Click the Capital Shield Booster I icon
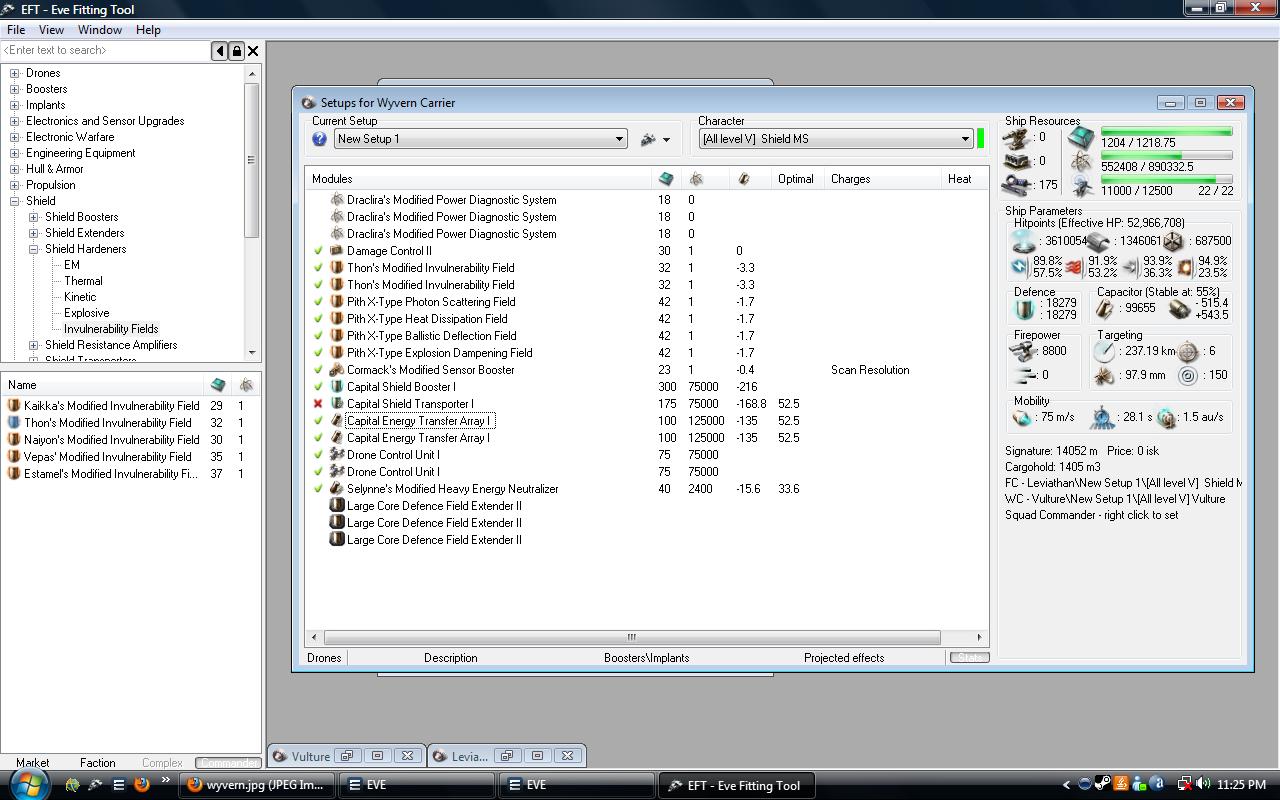Screen dimensions: 1280x800 [x=337, y=387]
